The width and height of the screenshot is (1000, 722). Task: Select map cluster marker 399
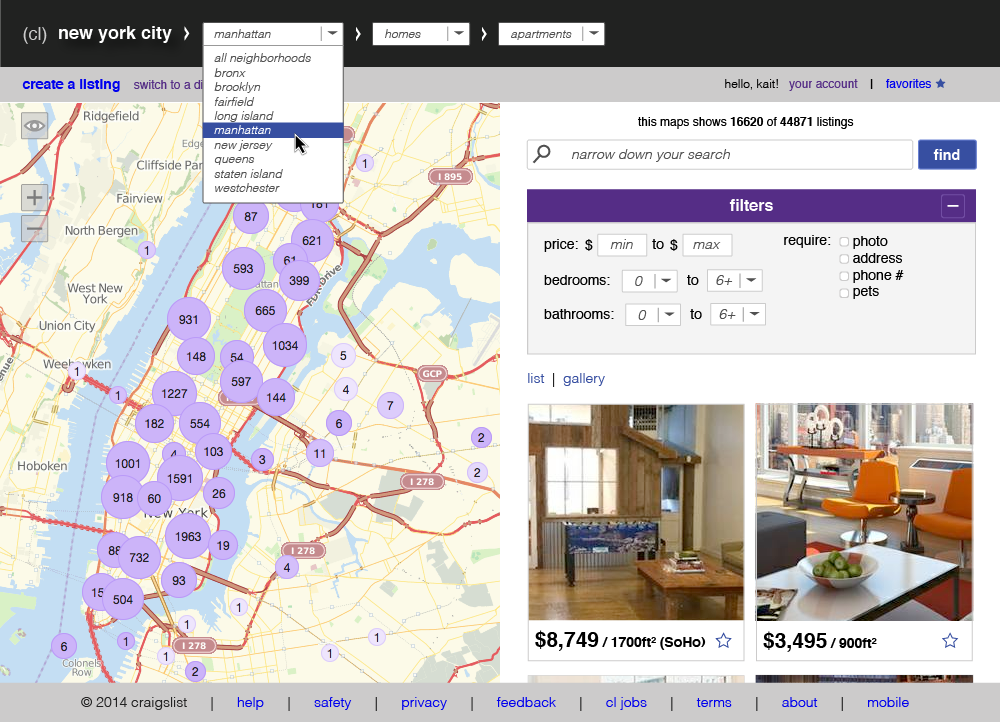[299, 281]
